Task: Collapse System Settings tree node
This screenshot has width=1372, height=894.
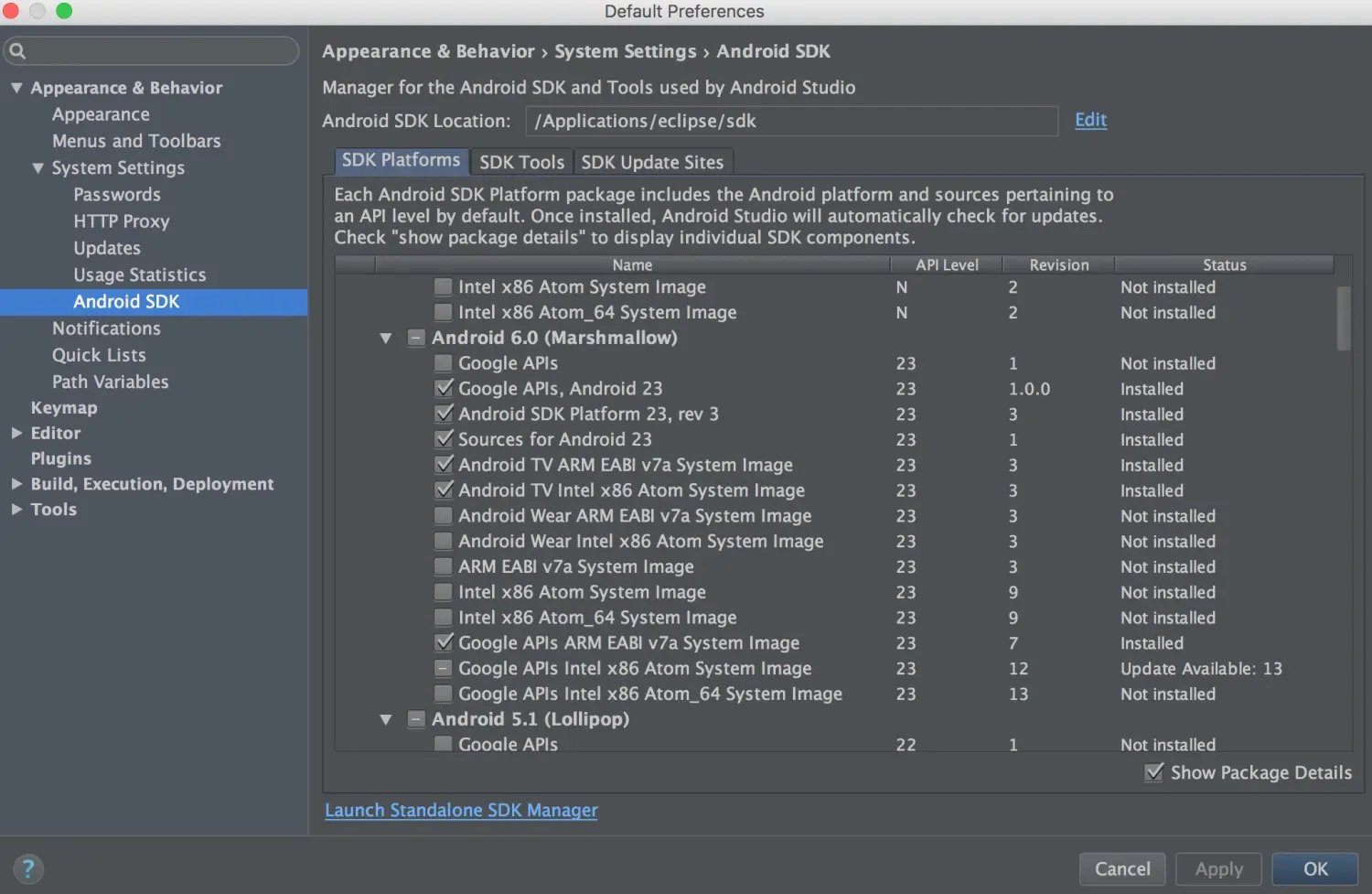Action: [38, 168]
